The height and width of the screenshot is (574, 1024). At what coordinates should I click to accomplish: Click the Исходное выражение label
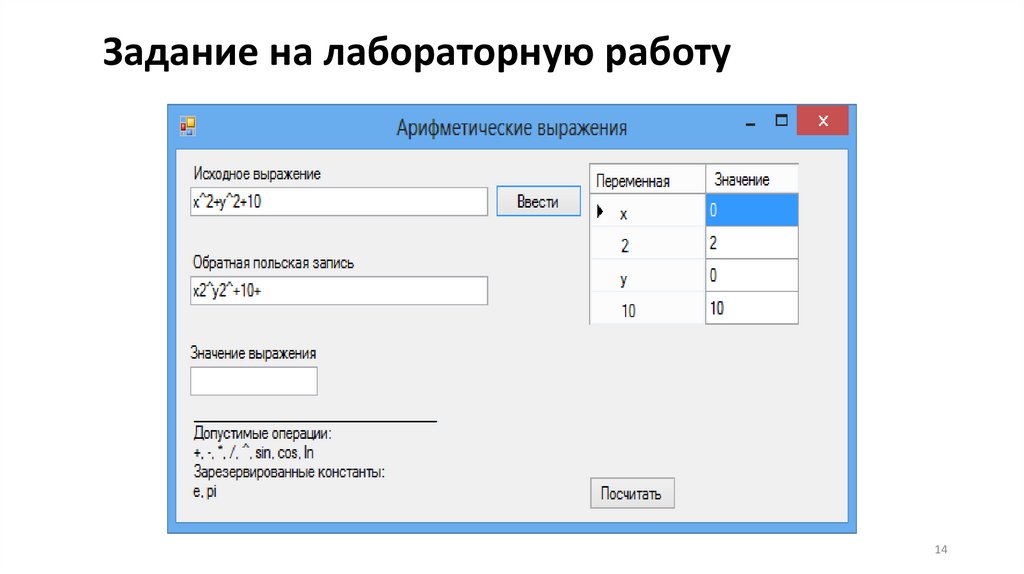tap(257, 174)
